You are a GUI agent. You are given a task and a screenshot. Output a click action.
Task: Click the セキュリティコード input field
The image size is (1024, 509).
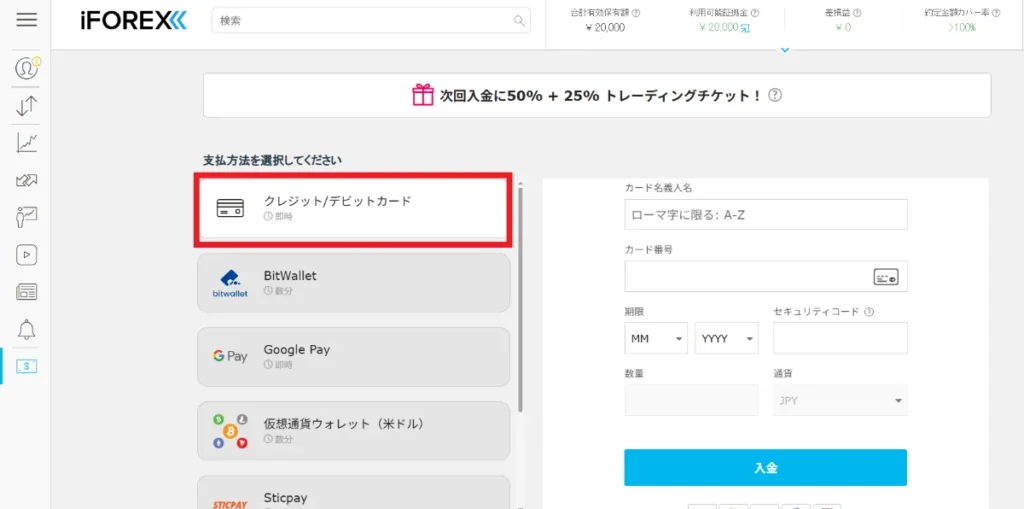tap(840, 338)
